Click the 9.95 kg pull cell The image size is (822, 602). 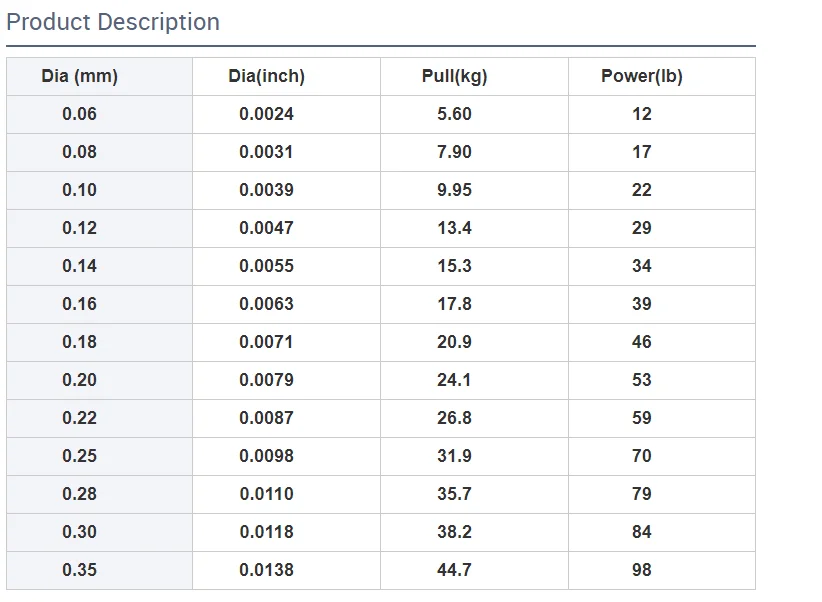pyautogui.click(x=454, y=190)
